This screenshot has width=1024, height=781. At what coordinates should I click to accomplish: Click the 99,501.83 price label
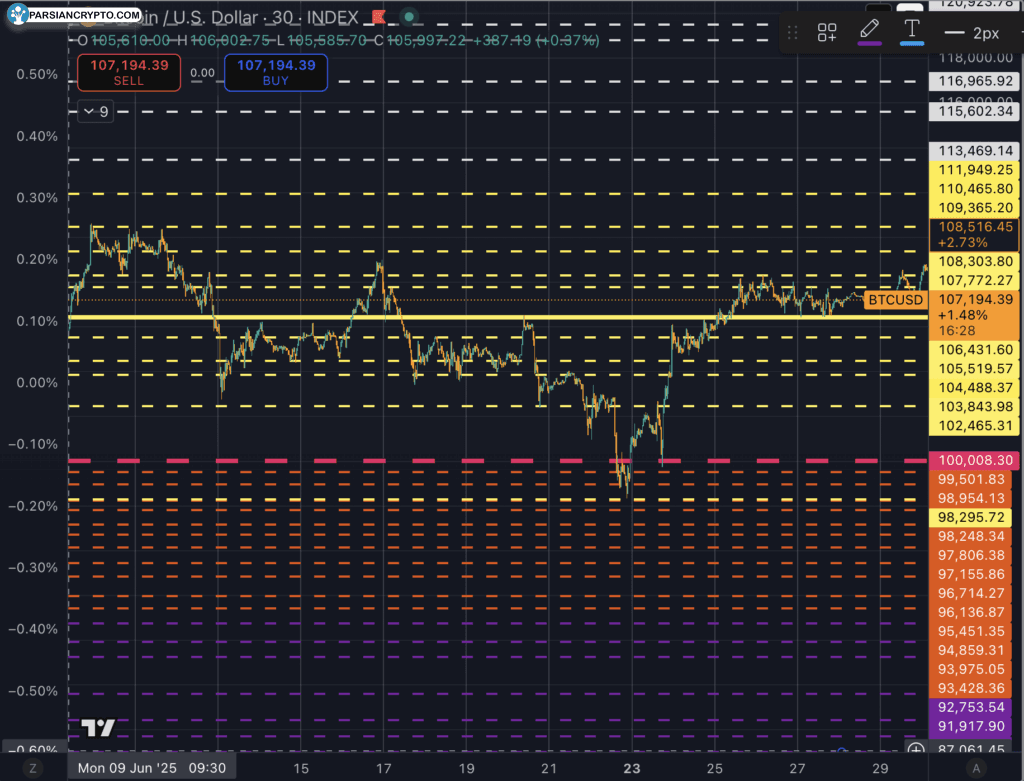click(970, 479)
